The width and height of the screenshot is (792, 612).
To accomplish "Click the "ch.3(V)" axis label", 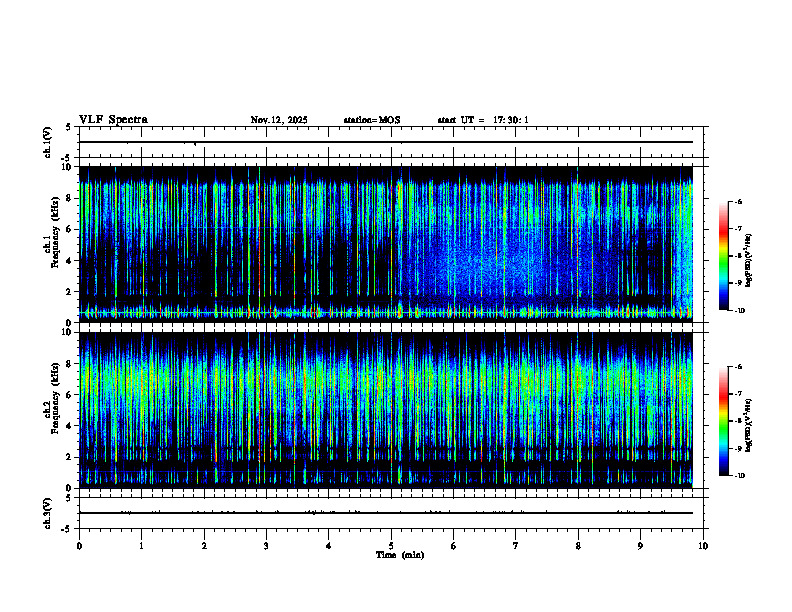I will [x=47, y=513].
